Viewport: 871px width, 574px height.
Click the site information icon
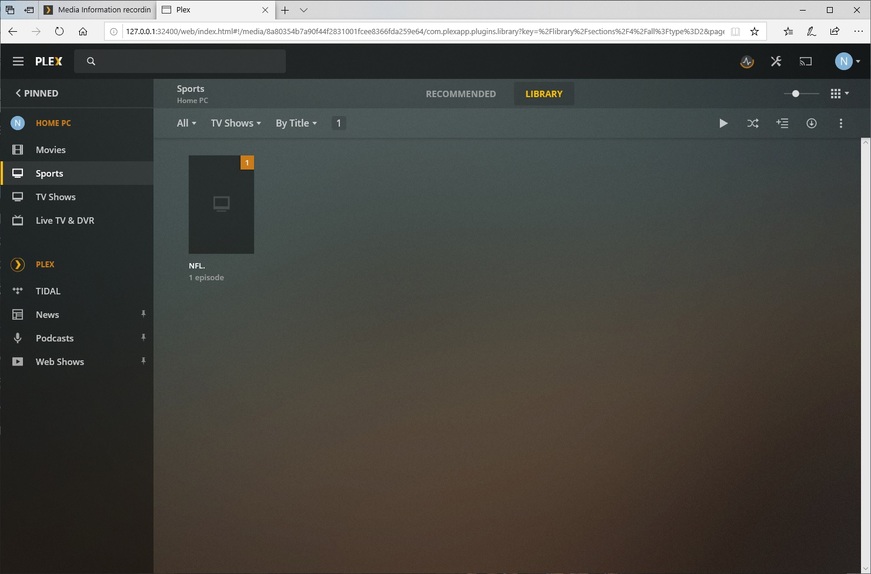click(113, 32)
